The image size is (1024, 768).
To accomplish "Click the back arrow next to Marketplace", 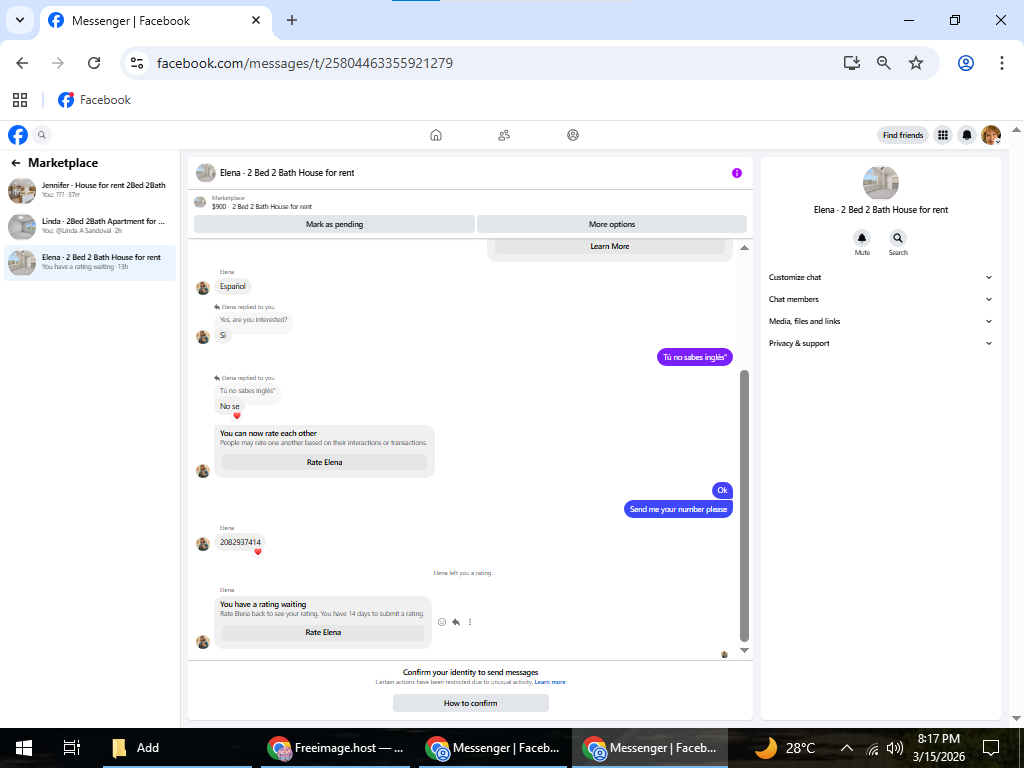I will [16, 163].
